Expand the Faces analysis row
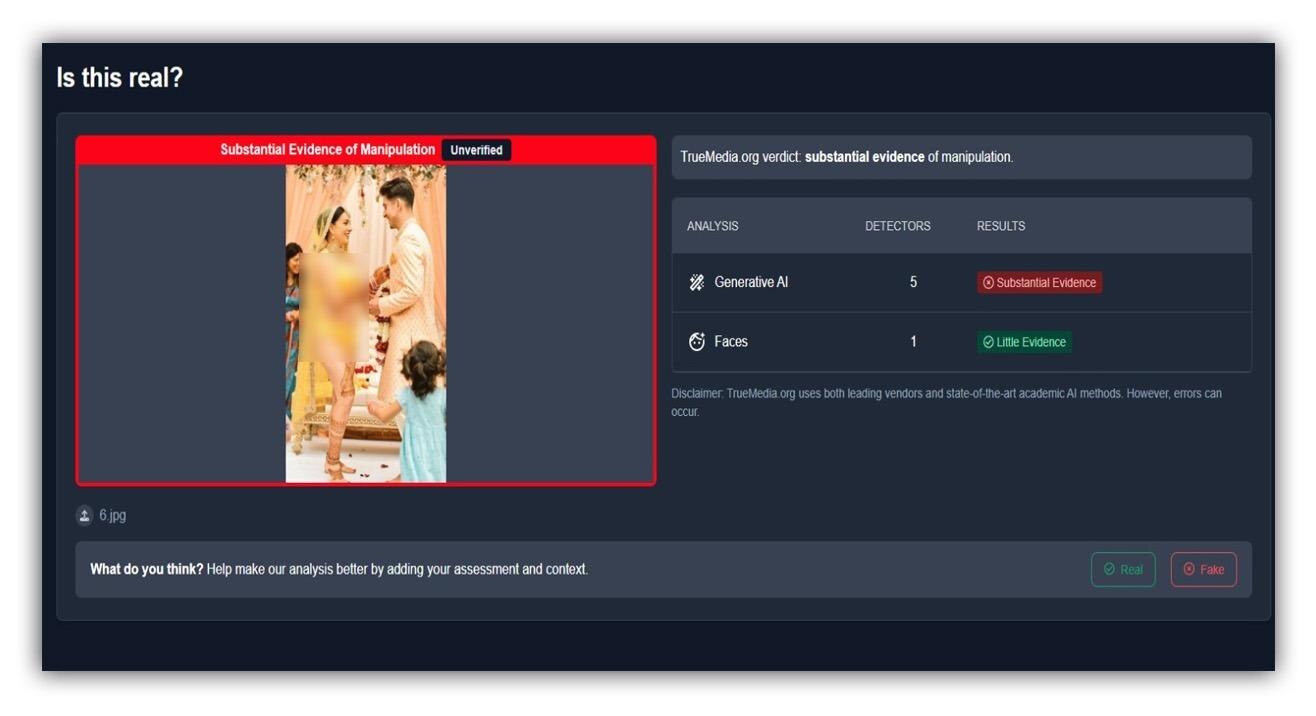 coord(731,342)
